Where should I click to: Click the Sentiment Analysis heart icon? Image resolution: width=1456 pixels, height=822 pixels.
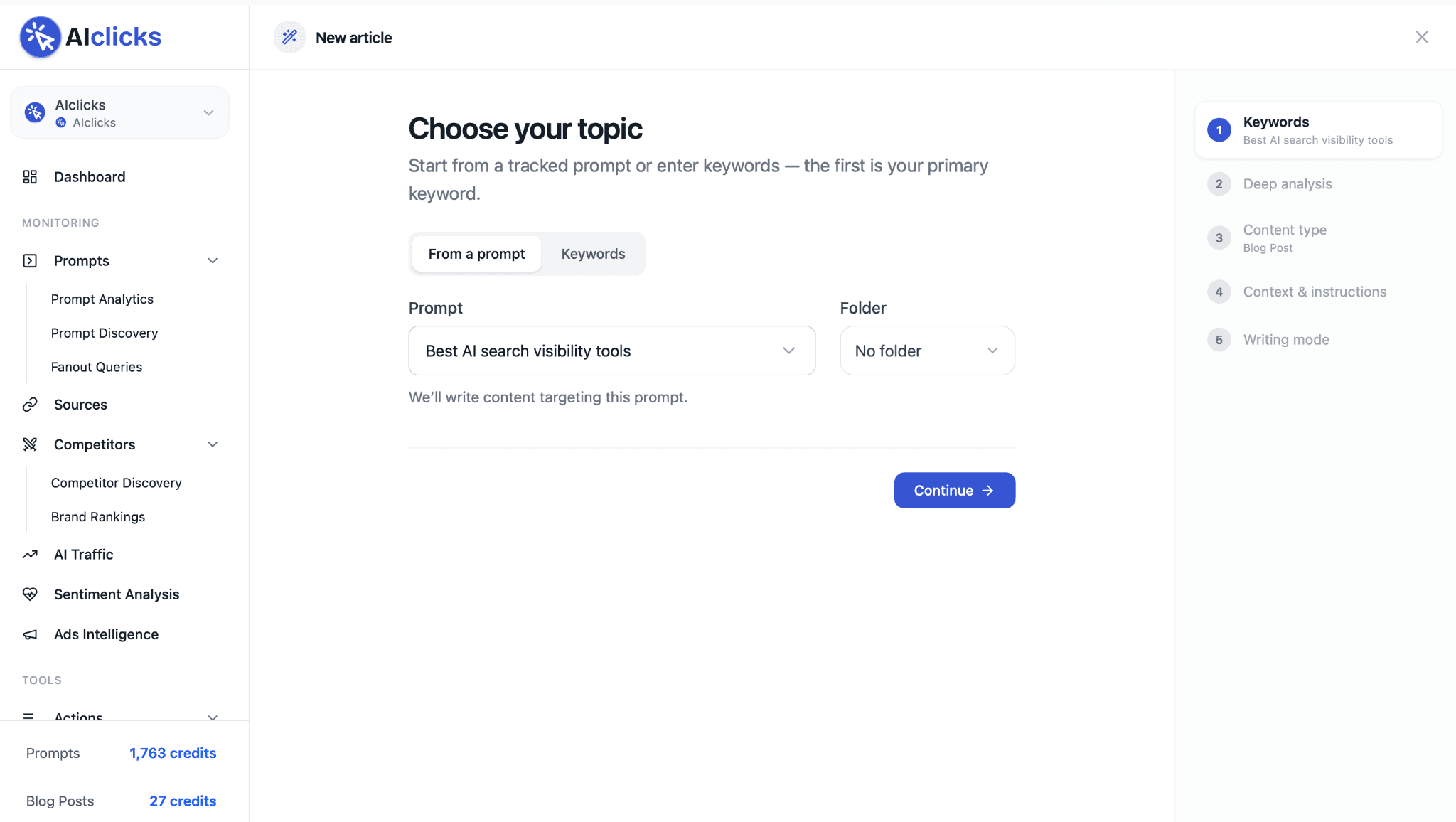click(30, 594)
